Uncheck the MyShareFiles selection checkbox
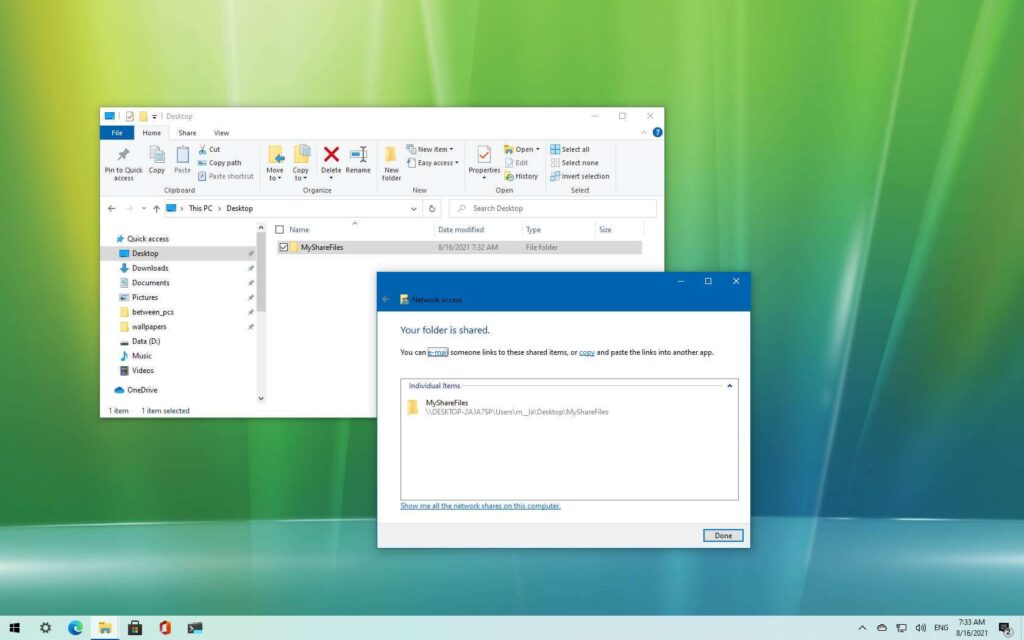1024x640 pixels. [x=283, y=247]
